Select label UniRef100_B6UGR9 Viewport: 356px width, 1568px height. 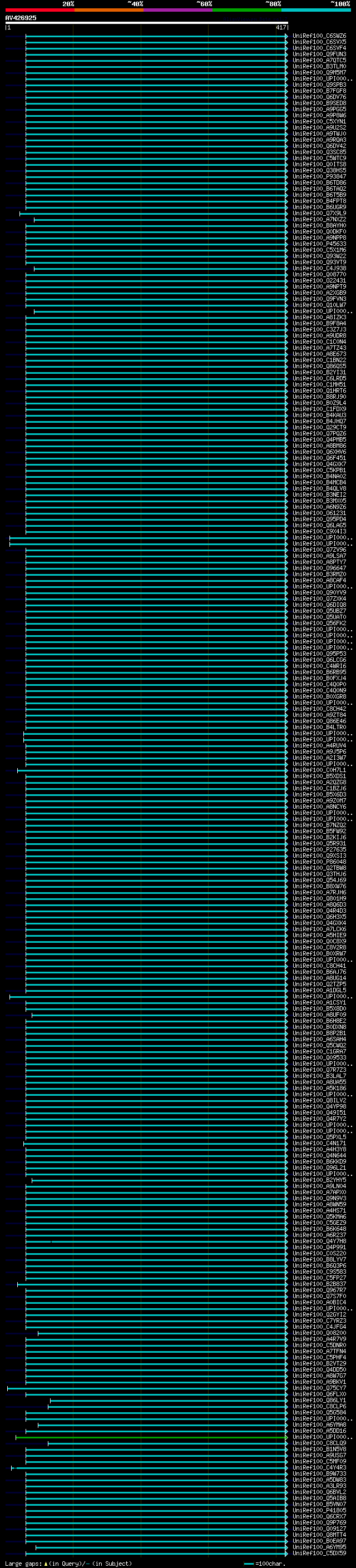pos(319,207)
